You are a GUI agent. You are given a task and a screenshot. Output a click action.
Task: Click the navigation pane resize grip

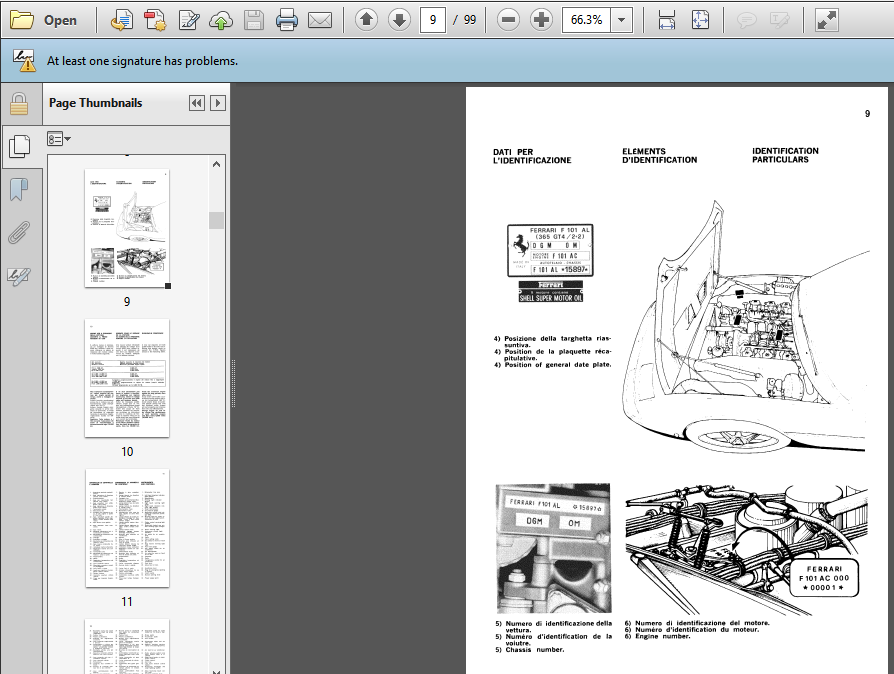[233, 383]
